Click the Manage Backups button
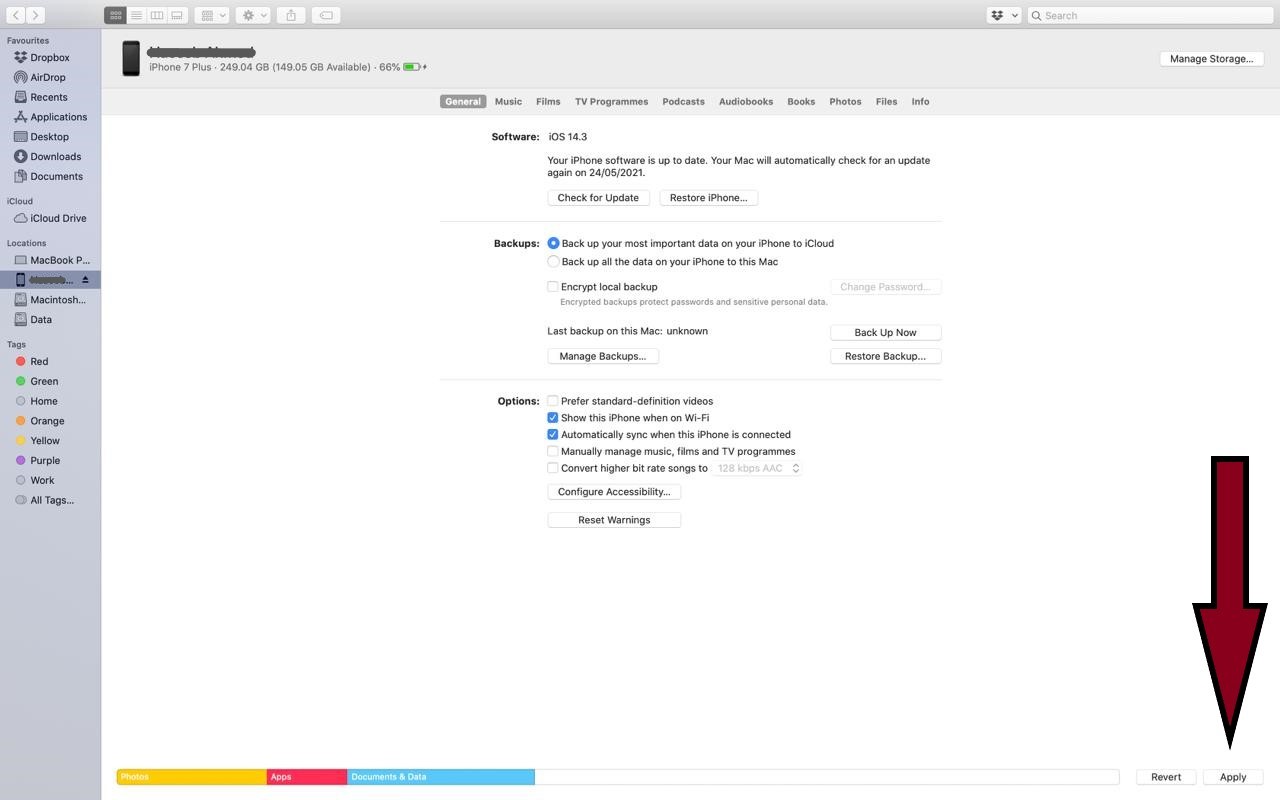 tap(603, 355)
